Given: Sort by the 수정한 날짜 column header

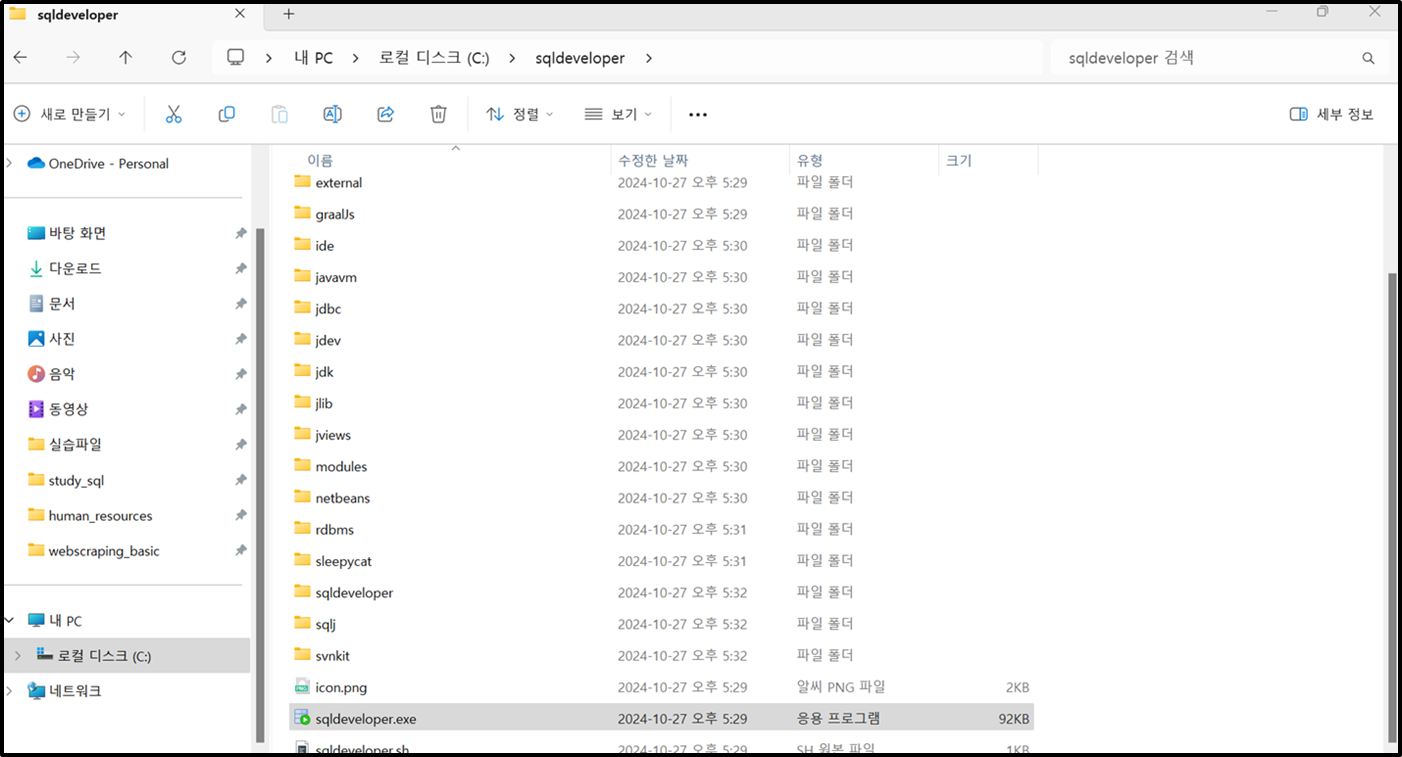Looking at the screenshot, I should pos(653,160).
